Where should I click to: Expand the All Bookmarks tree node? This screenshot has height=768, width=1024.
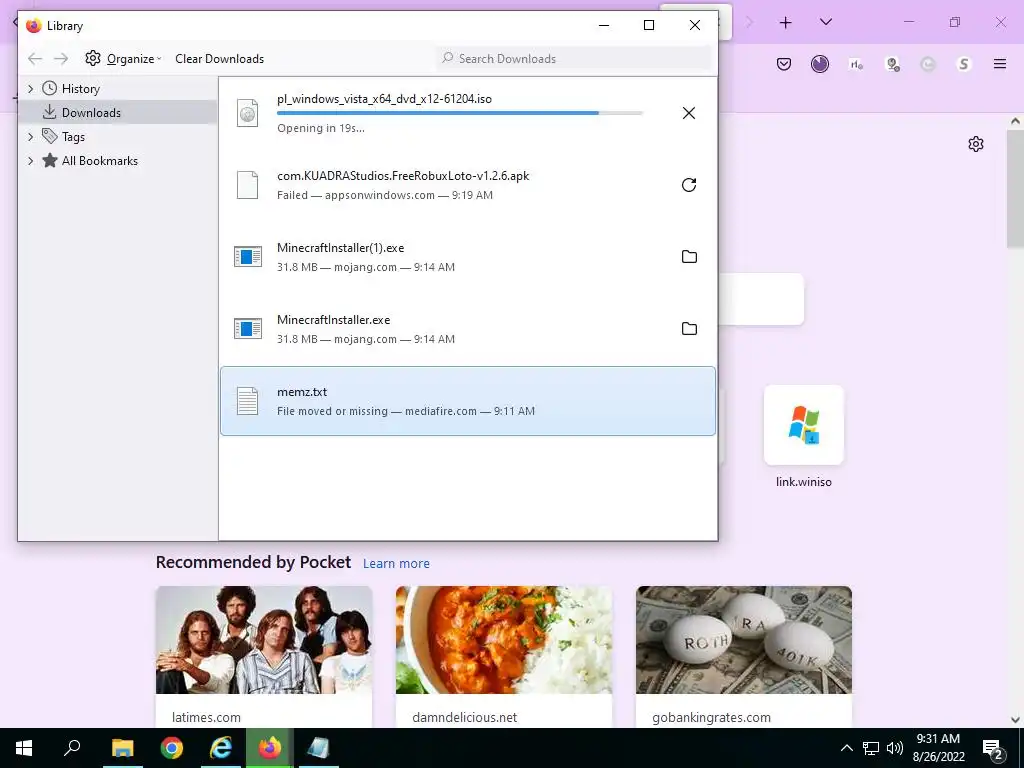click(x=30, y=161)
